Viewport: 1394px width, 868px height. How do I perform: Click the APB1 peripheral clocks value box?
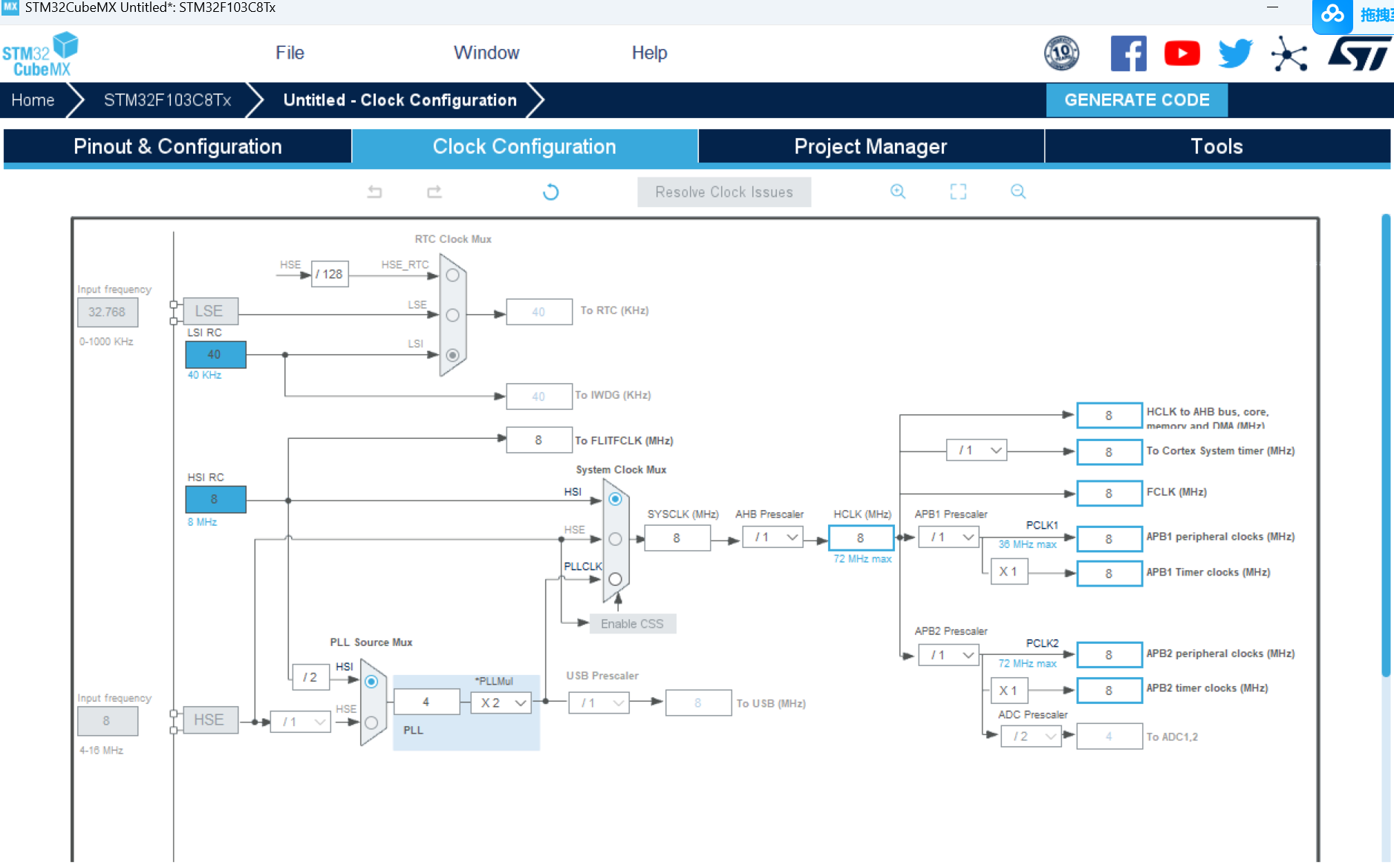pos(1110,539)
